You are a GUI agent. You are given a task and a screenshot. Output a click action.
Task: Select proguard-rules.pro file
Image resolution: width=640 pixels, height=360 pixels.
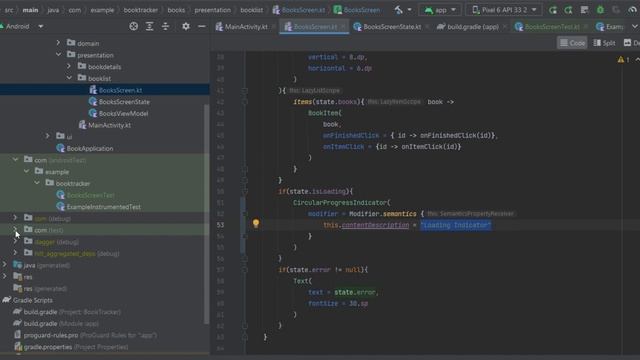tap(85, 335)
